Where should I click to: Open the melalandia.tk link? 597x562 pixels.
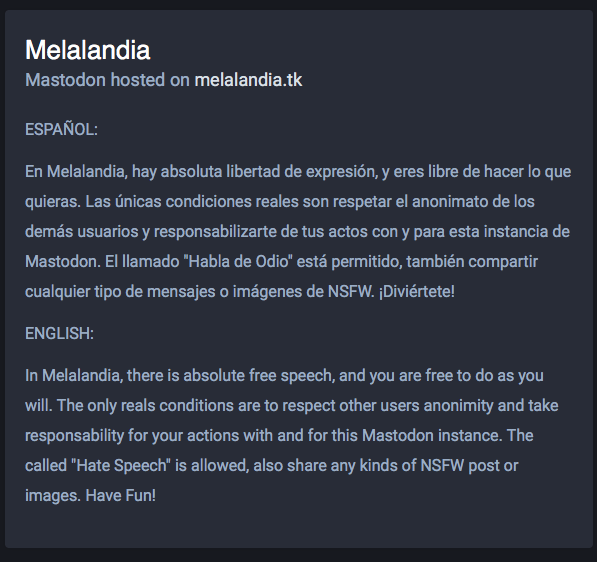click(248, 80)
